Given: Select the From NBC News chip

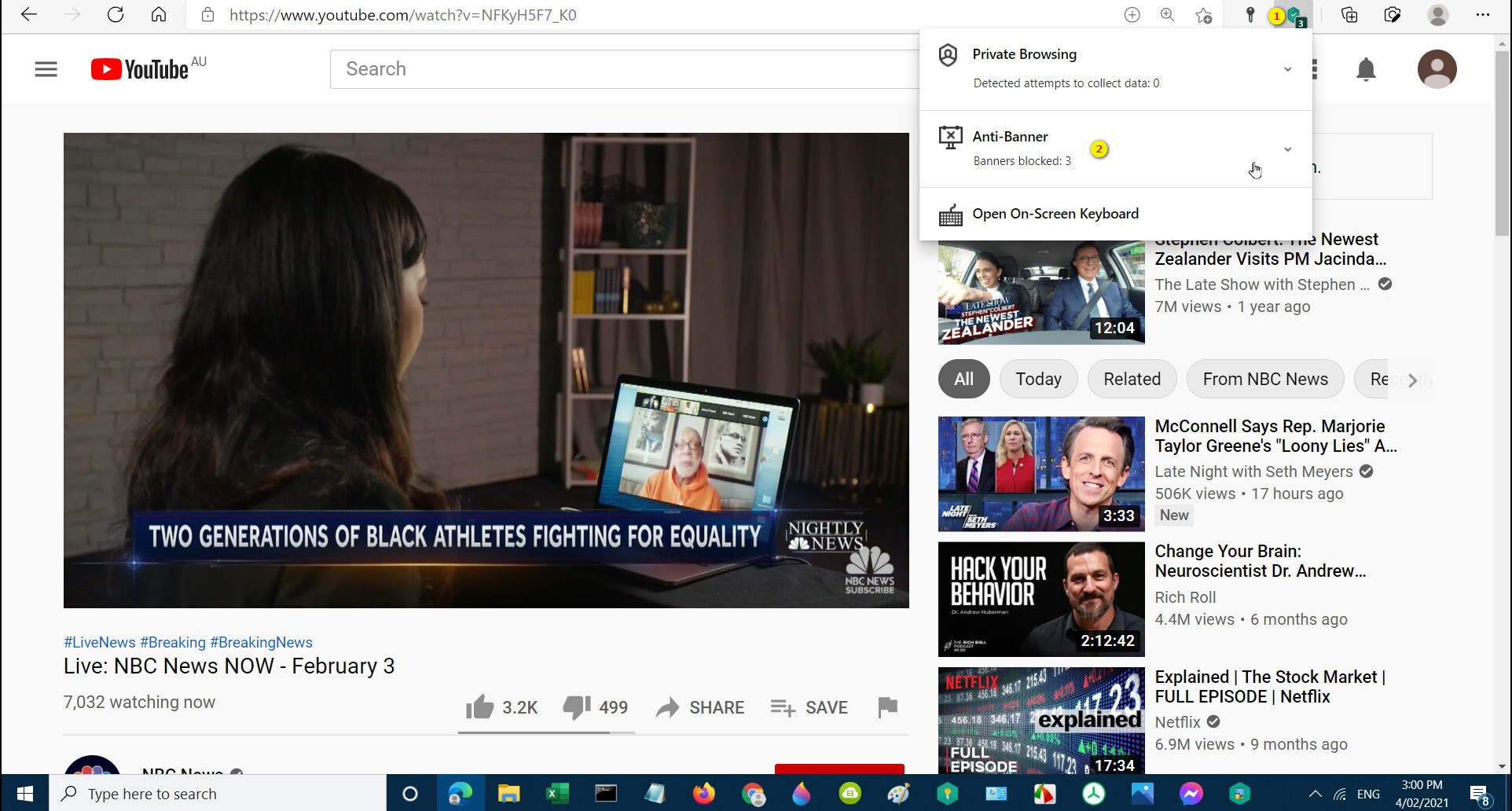Looking at the screenshot, I should click(x=1265, y=380).
